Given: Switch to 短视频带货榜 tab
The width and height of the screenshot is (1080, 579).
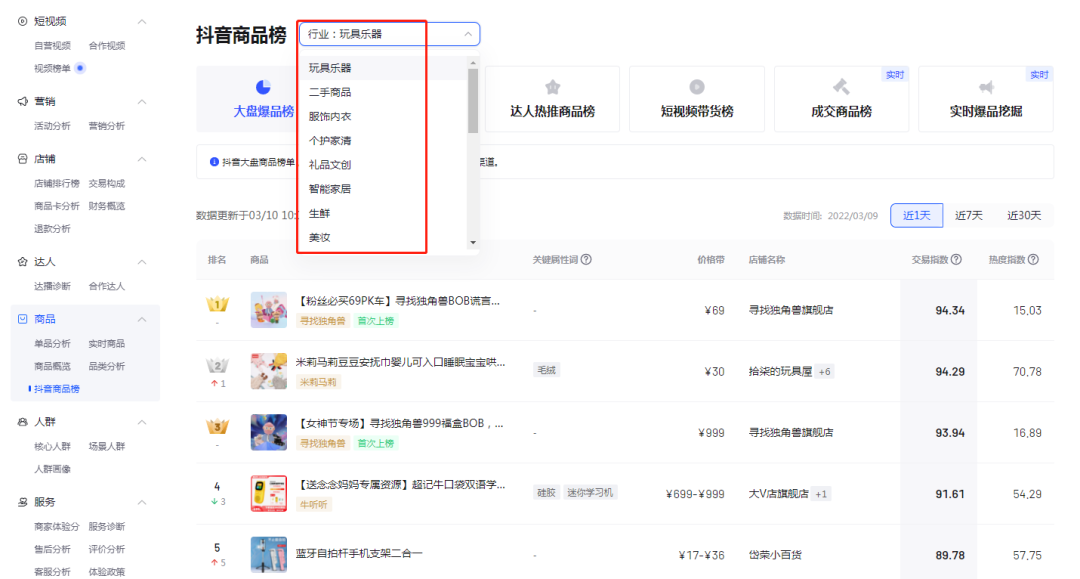Looking at the screenshot, I should pos(697,99).
